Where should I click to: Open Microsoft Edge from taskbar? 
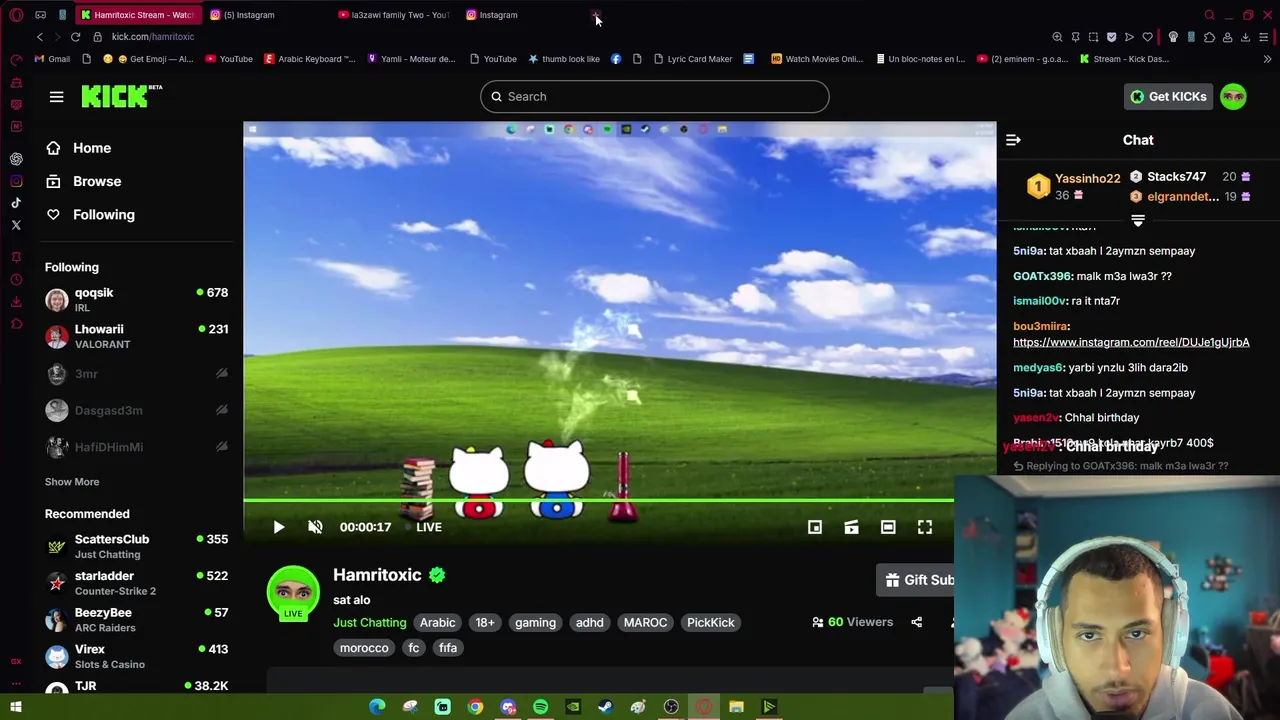tap(377, 707)
